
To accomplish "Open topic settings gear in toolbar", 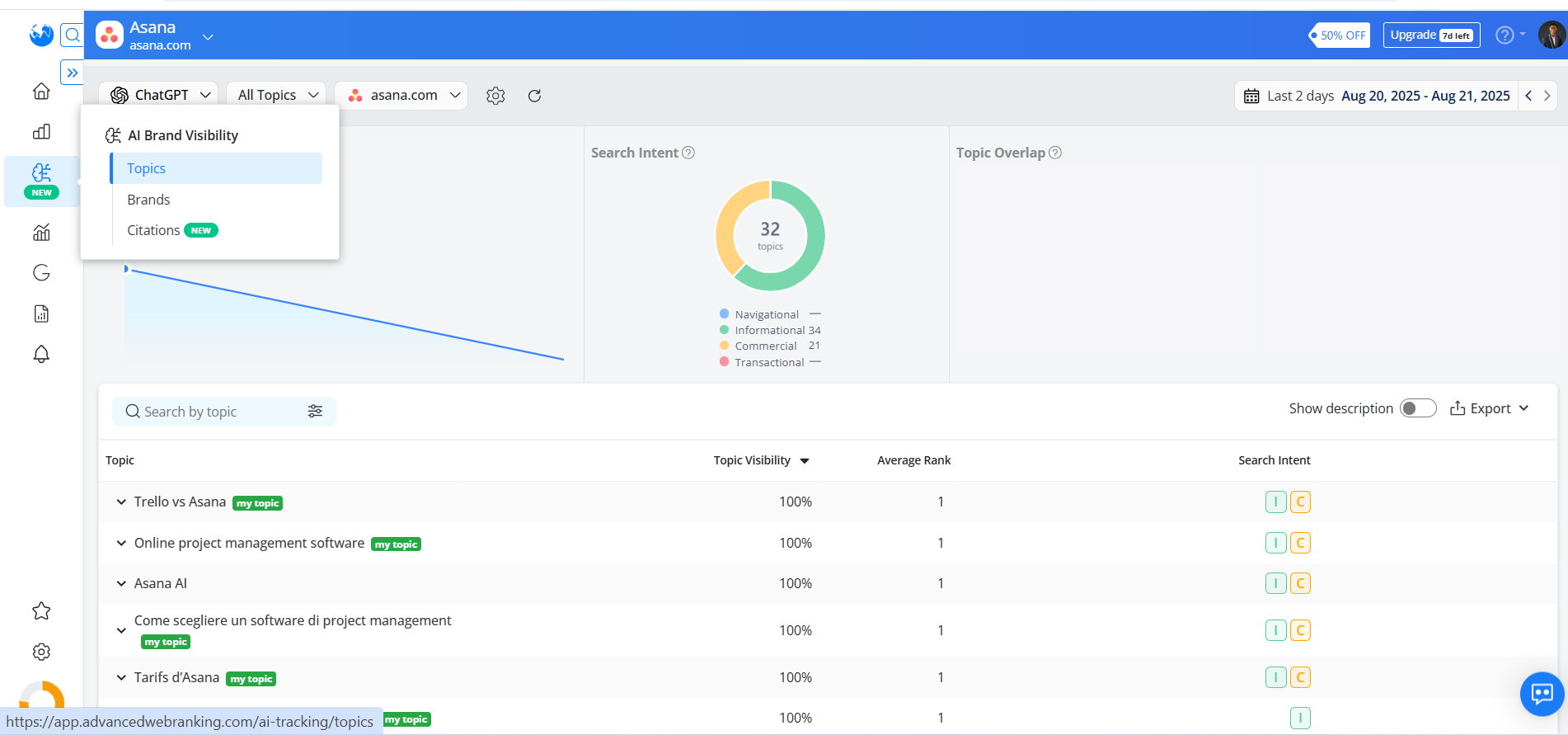I will [x=495, y=96].
